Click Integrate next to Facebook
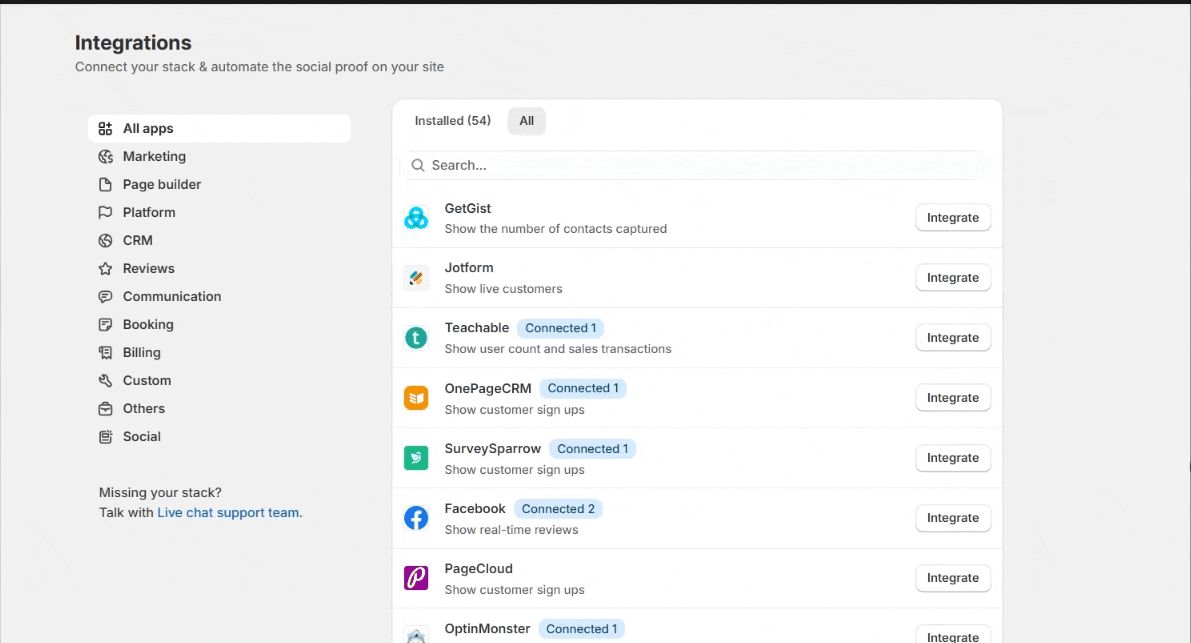The height and width of the screenshot is (643, 1191). tap(952, 518)
